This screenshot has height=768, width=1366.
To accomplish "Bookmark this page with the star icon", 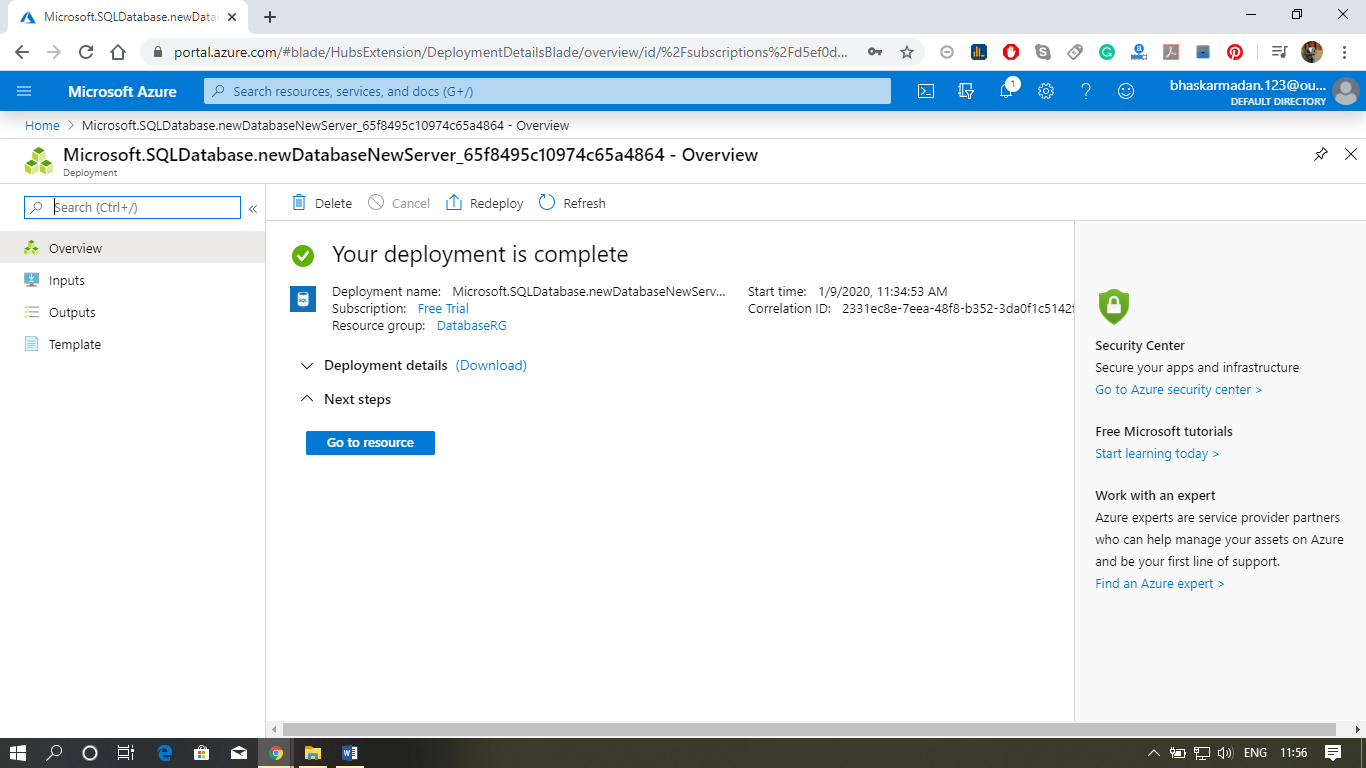I will coord(907,52).
